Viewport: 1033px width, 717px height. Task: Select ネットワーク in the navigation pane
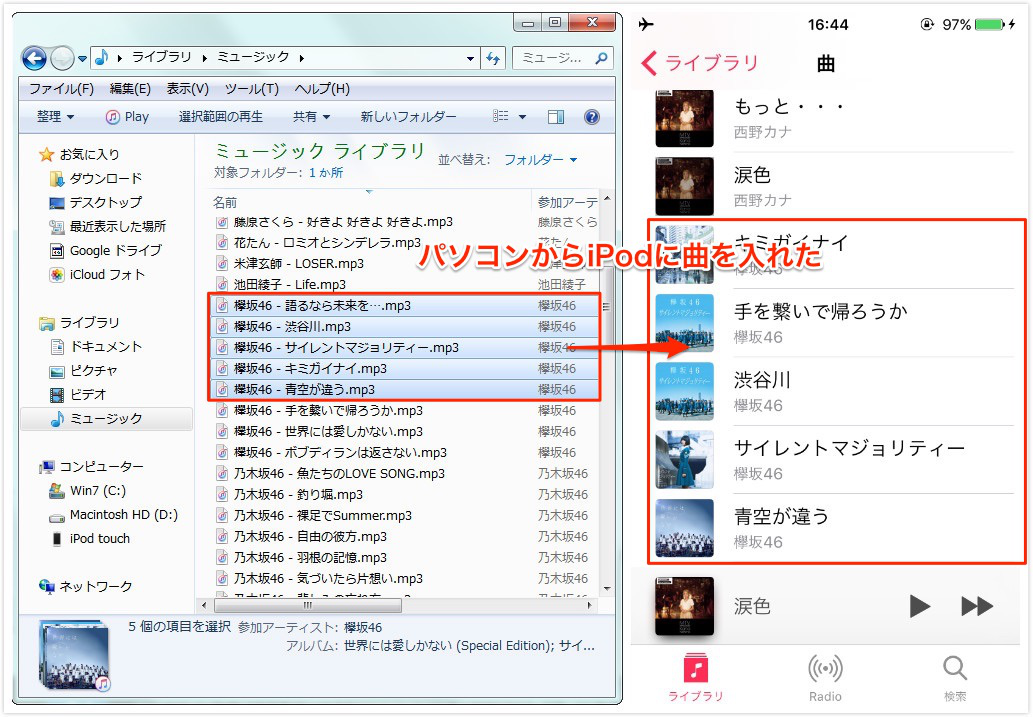coord(86,587)
